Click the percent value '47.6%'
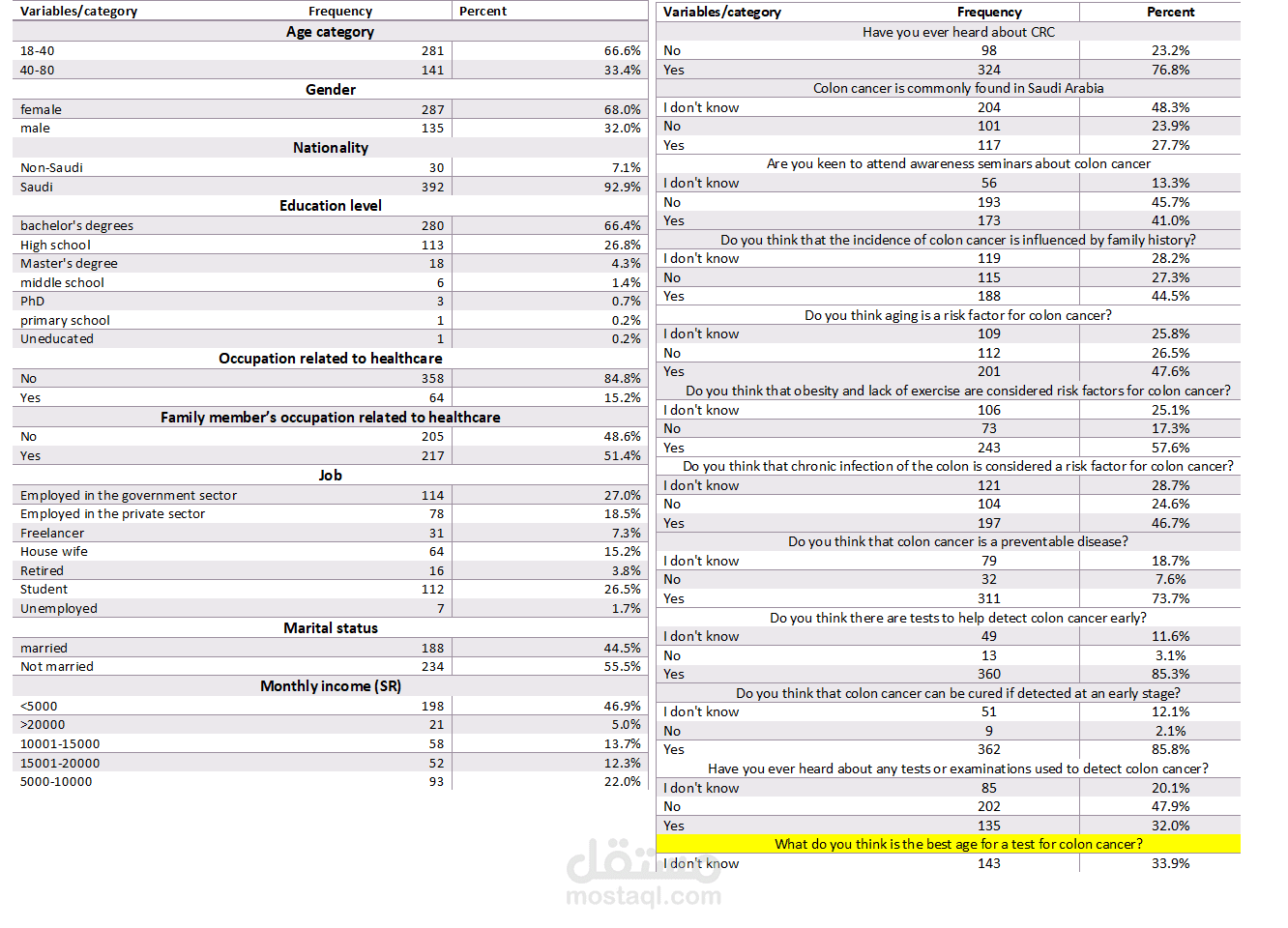 pos(1170,371)
